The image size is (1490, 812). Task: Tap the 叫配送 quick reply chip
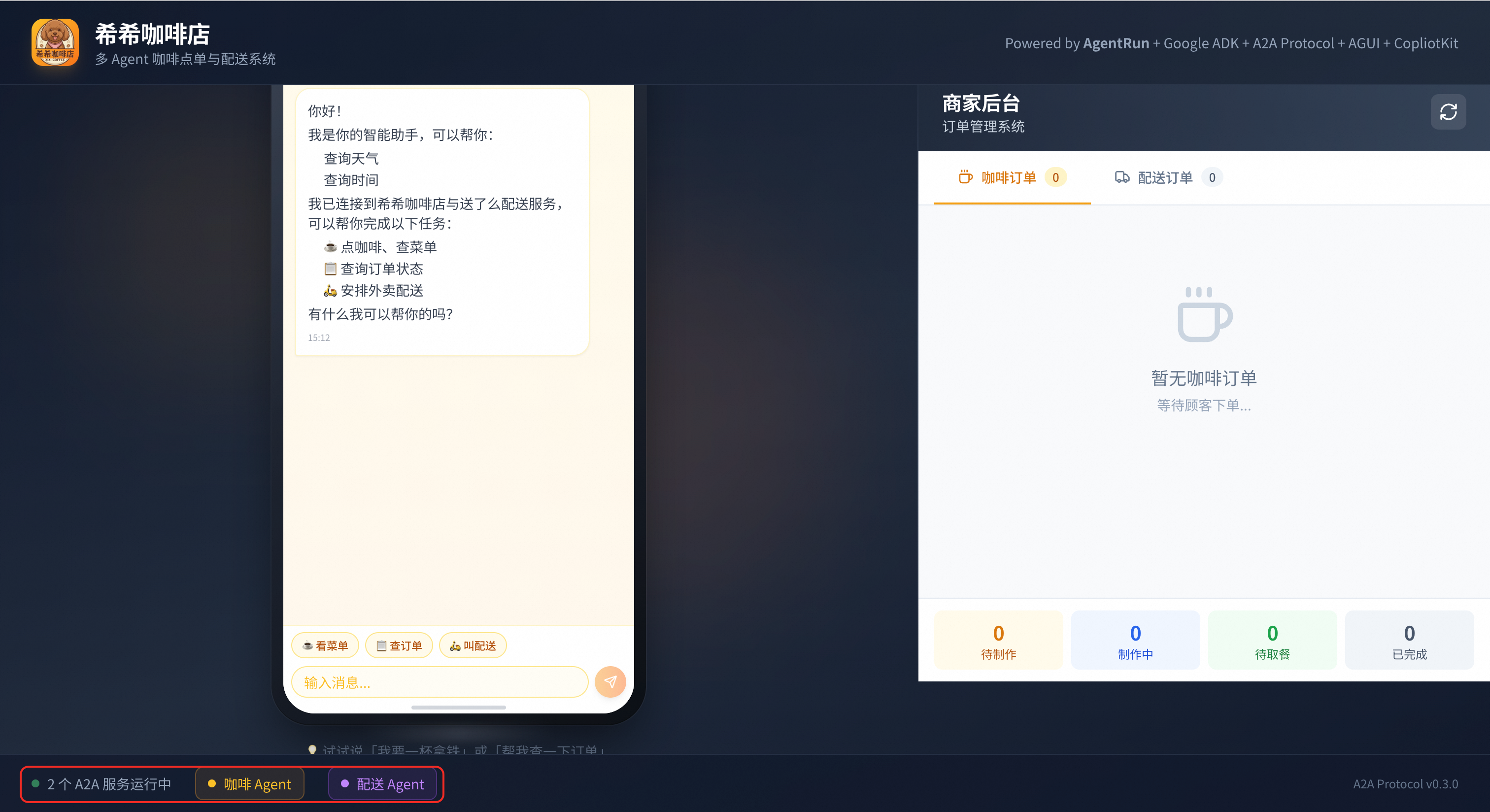pos(473,645)
